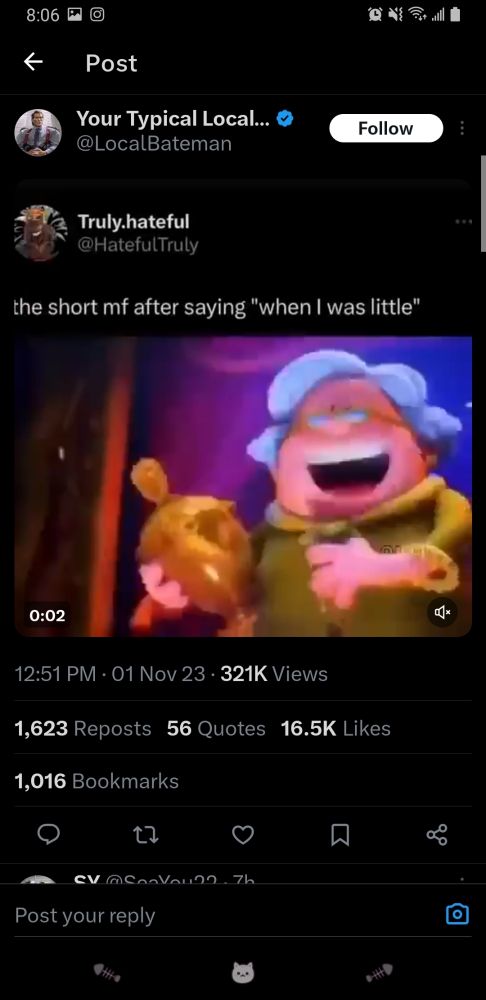The width and height of the screenshot is (486, 1000).
Task: Tap the cat icon in bottom navigation
Action: click(242, 973)
